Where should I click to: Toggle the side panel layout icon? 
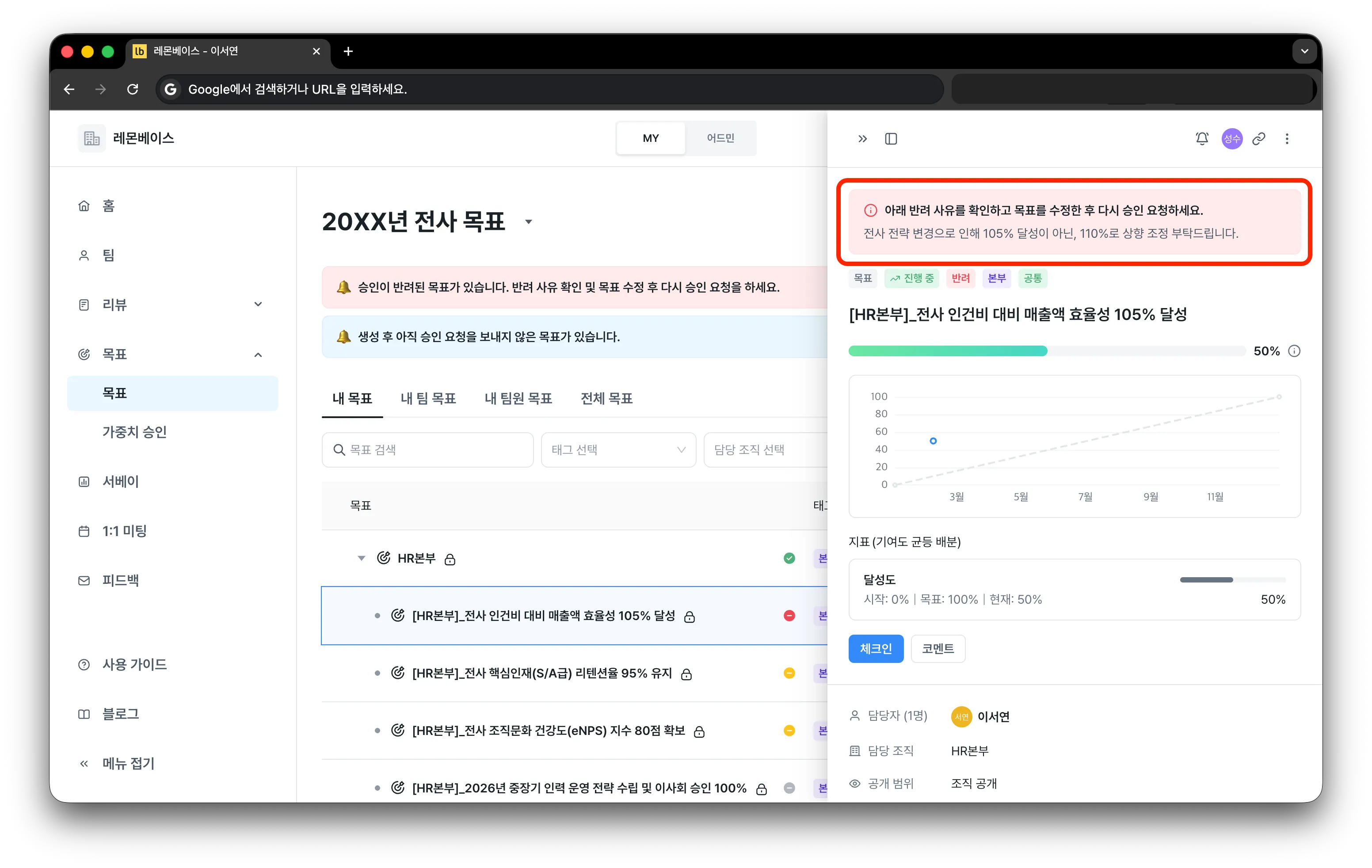pos(891,138)
